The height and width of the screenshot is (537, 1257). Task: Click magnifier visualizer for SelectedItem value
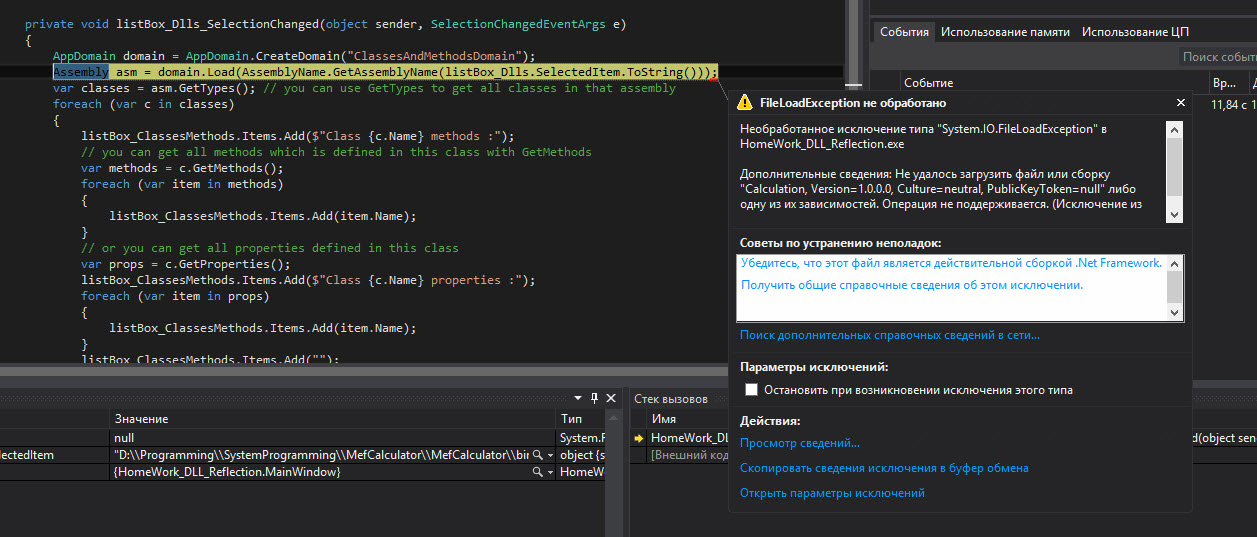coord(537,455)
